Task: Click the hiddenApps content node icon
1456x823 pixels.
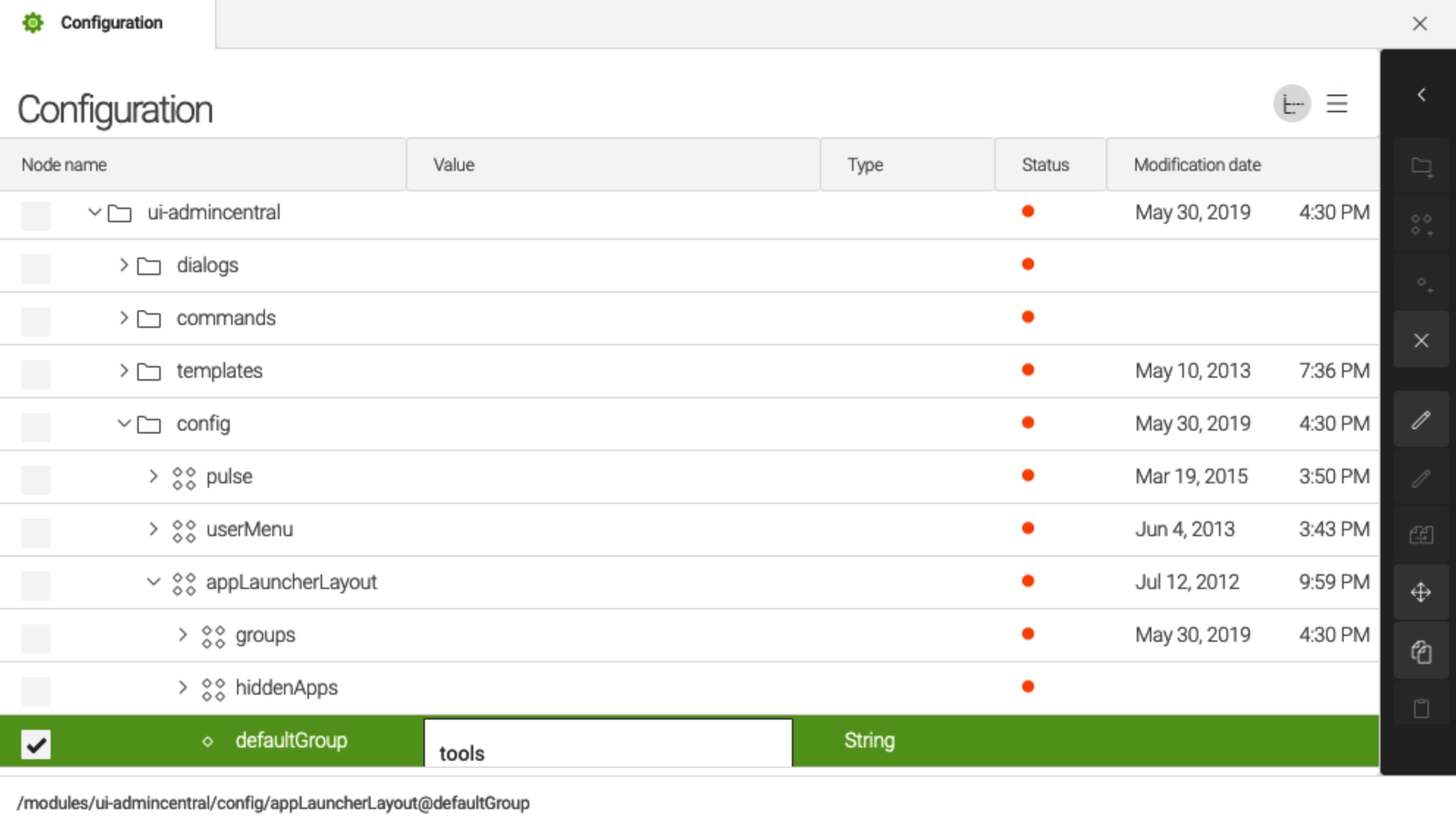Action: click(214, 690)
